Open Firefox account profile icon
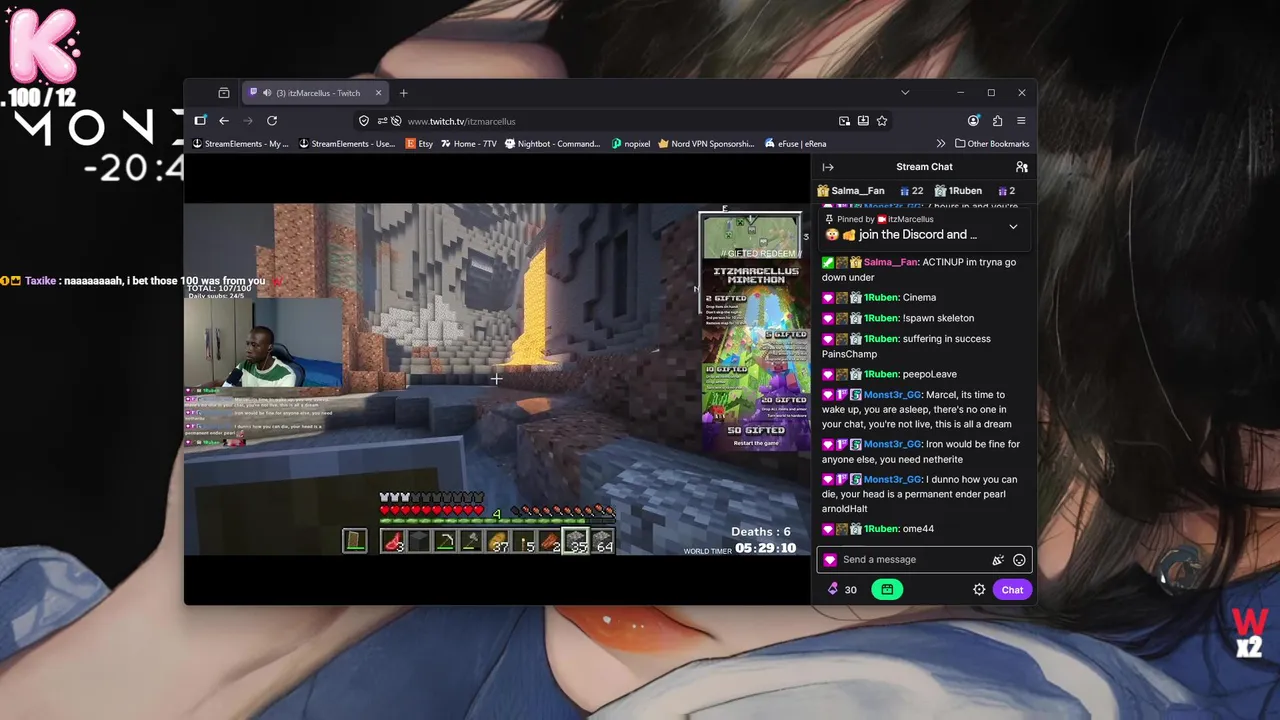The height and width of the screenshot is (720, 1280). (x=973, y=121)
